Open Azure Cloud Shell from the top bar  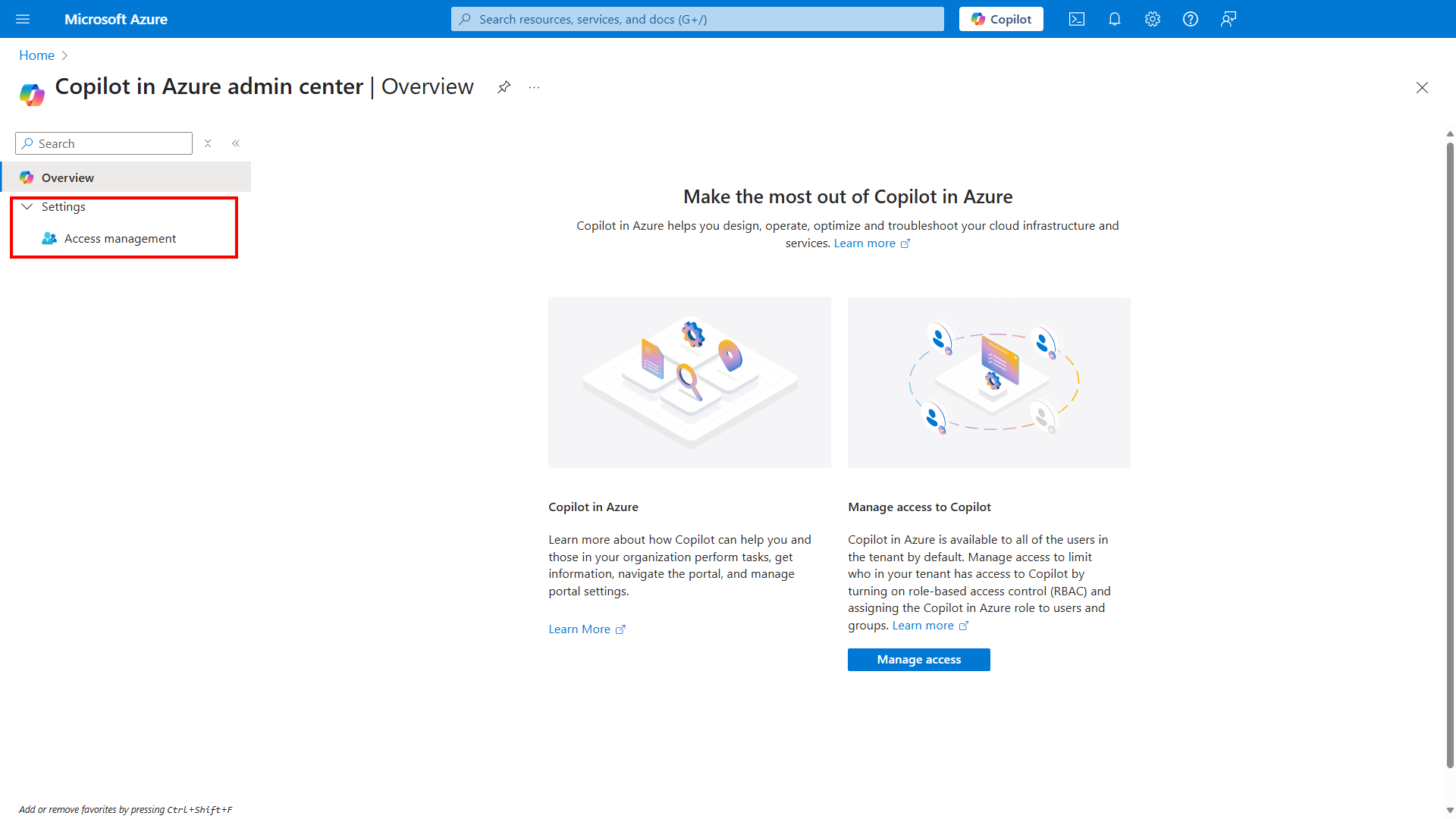[x=1076, y=19]
